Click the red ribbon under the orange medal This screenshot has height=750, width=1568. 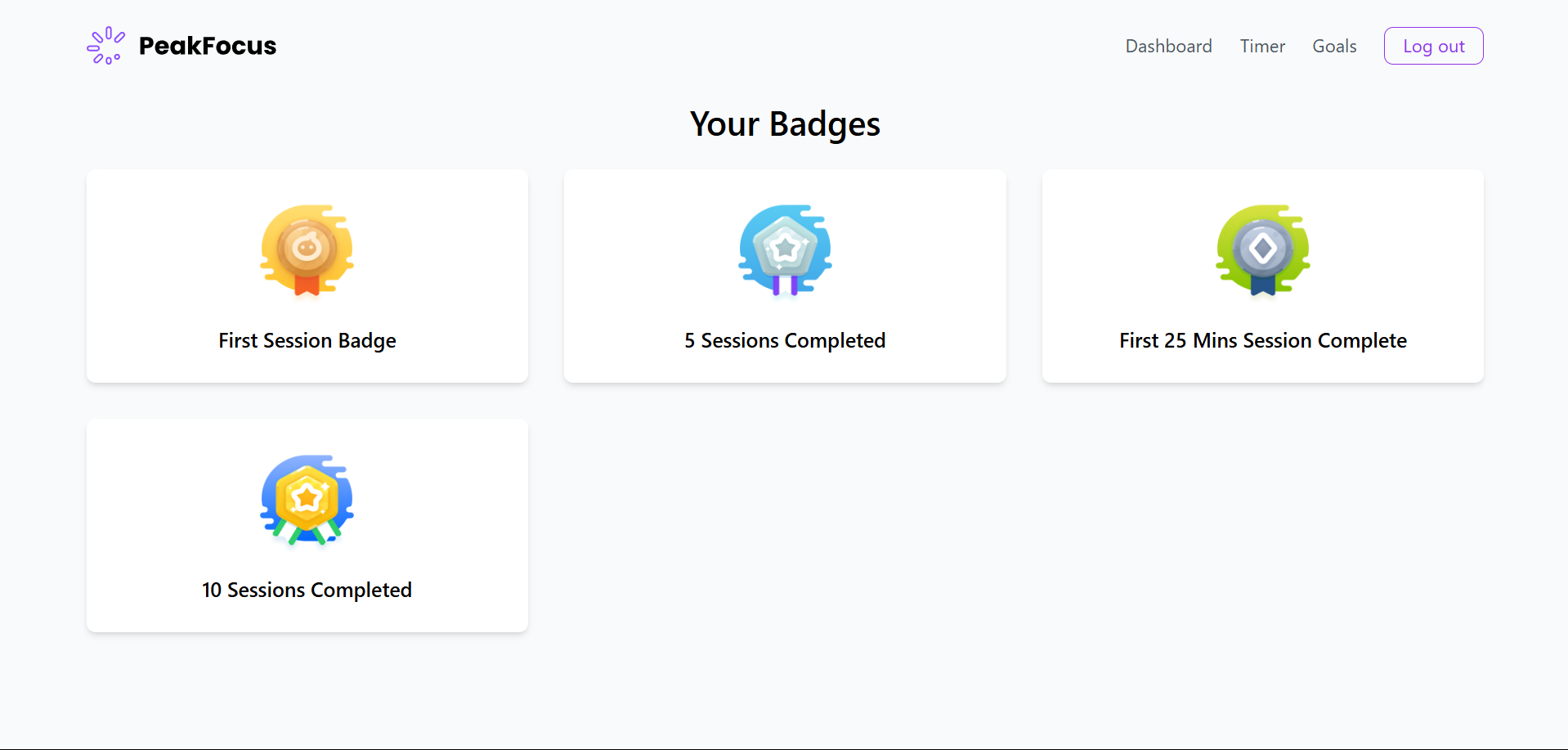pyautogui.click(x=307, y=285)
